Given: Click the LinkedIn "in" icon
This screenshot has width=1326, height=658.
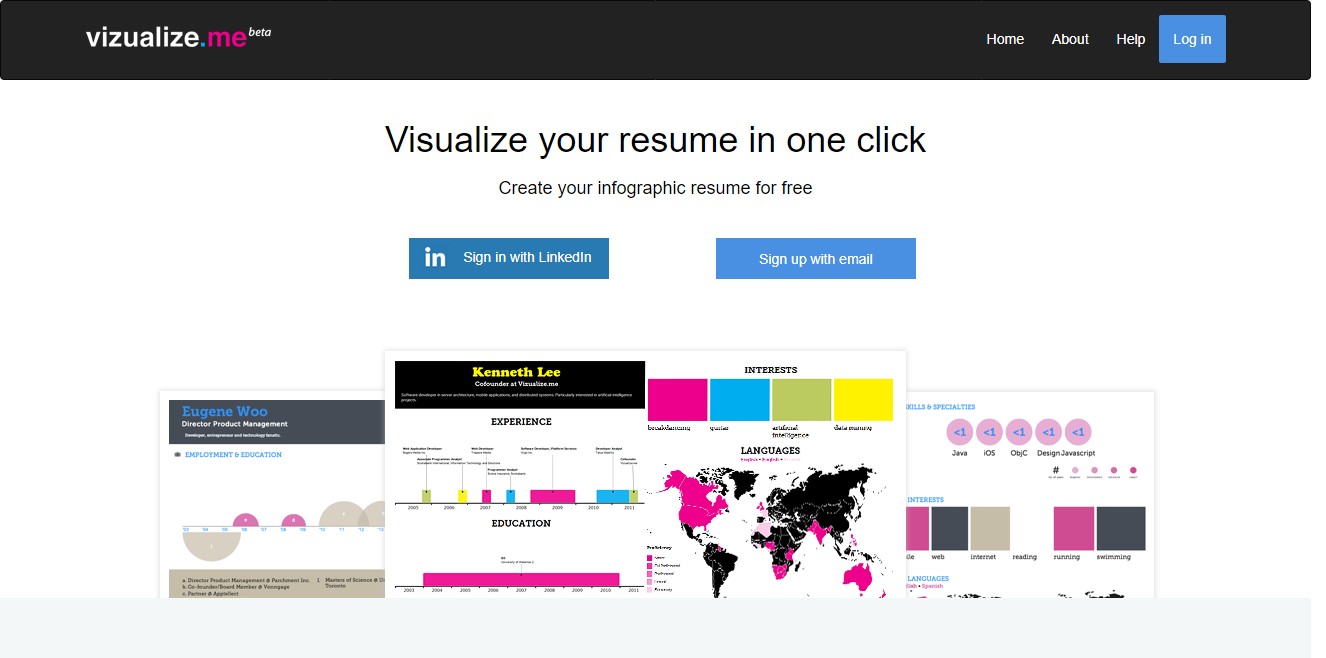Looking at the screenshot, I should tap(435, 258).
